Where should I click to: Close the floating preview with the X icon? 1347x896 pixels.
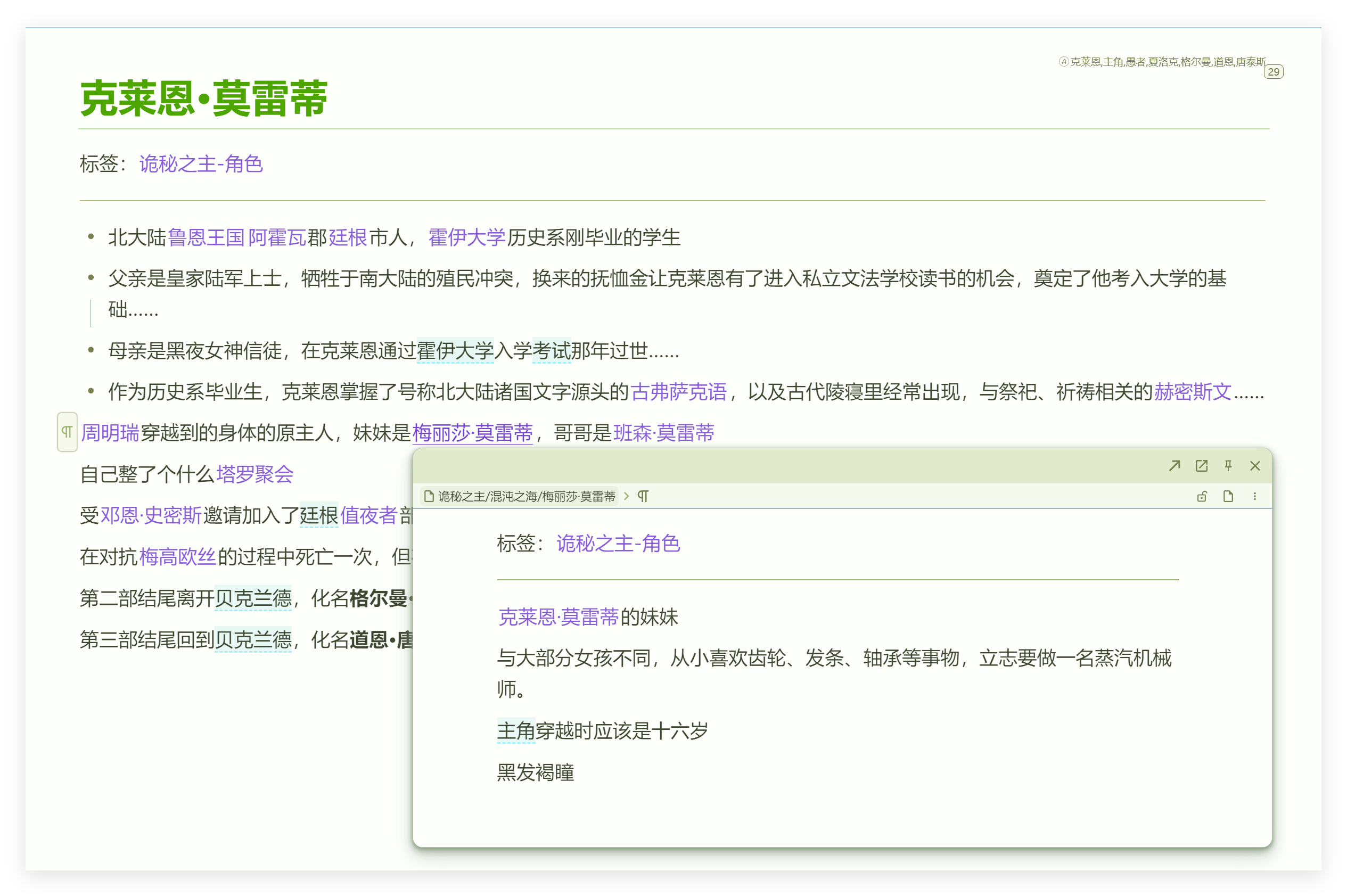coord(1255,466)
